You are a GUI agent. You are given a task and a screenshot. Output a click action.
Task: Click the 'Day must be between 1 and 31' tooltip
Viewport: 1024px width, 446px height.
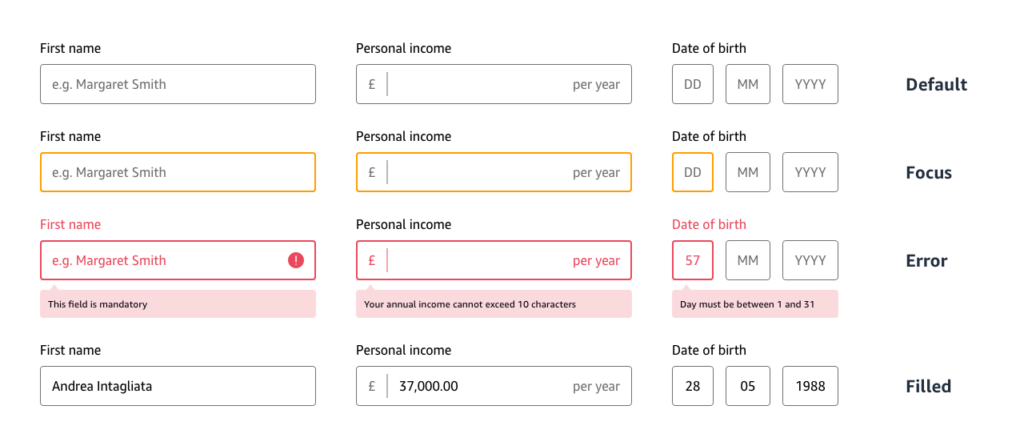tap(755, 304)
